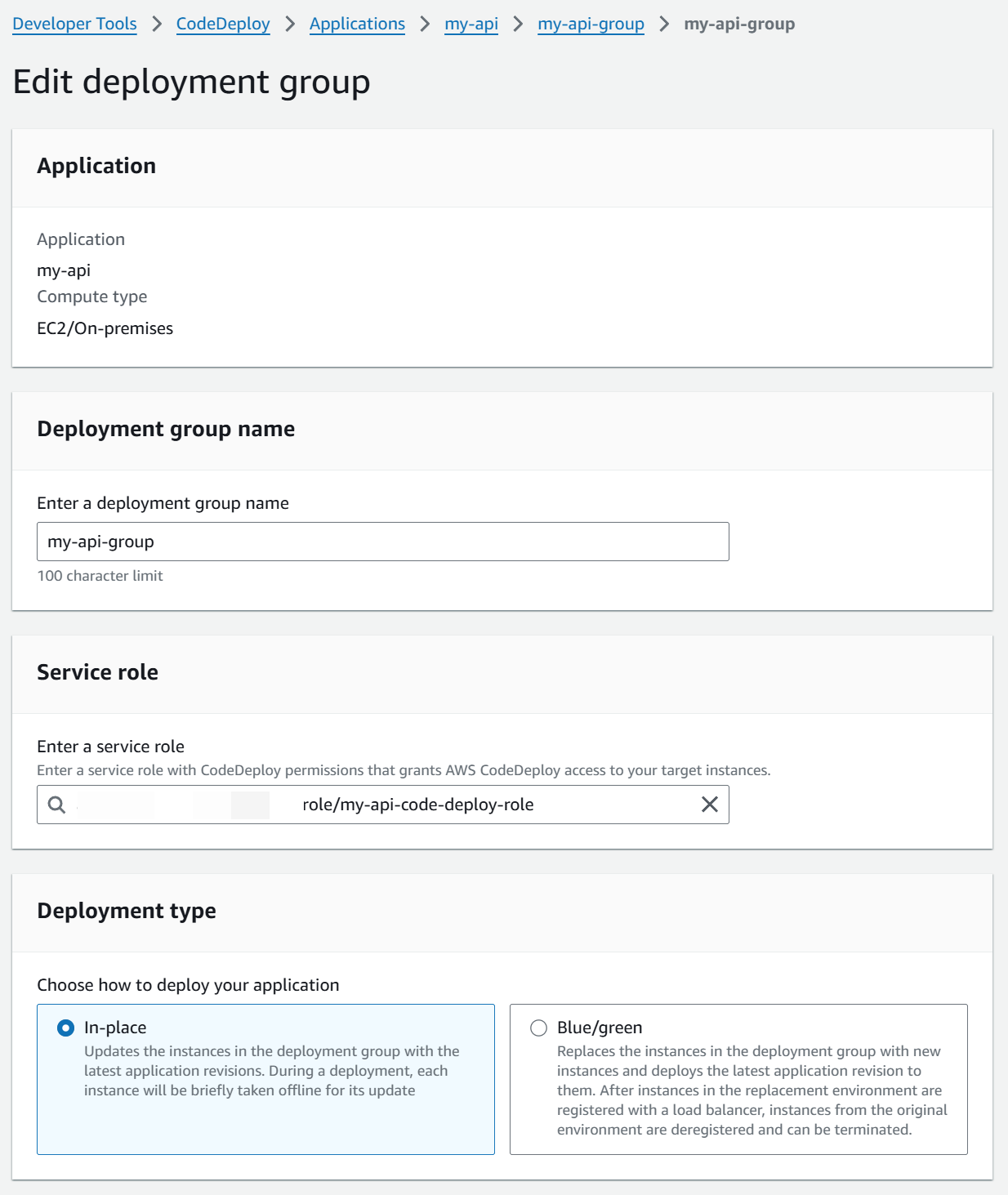Open the my-api-group breadcrumb link

[590, 24]
